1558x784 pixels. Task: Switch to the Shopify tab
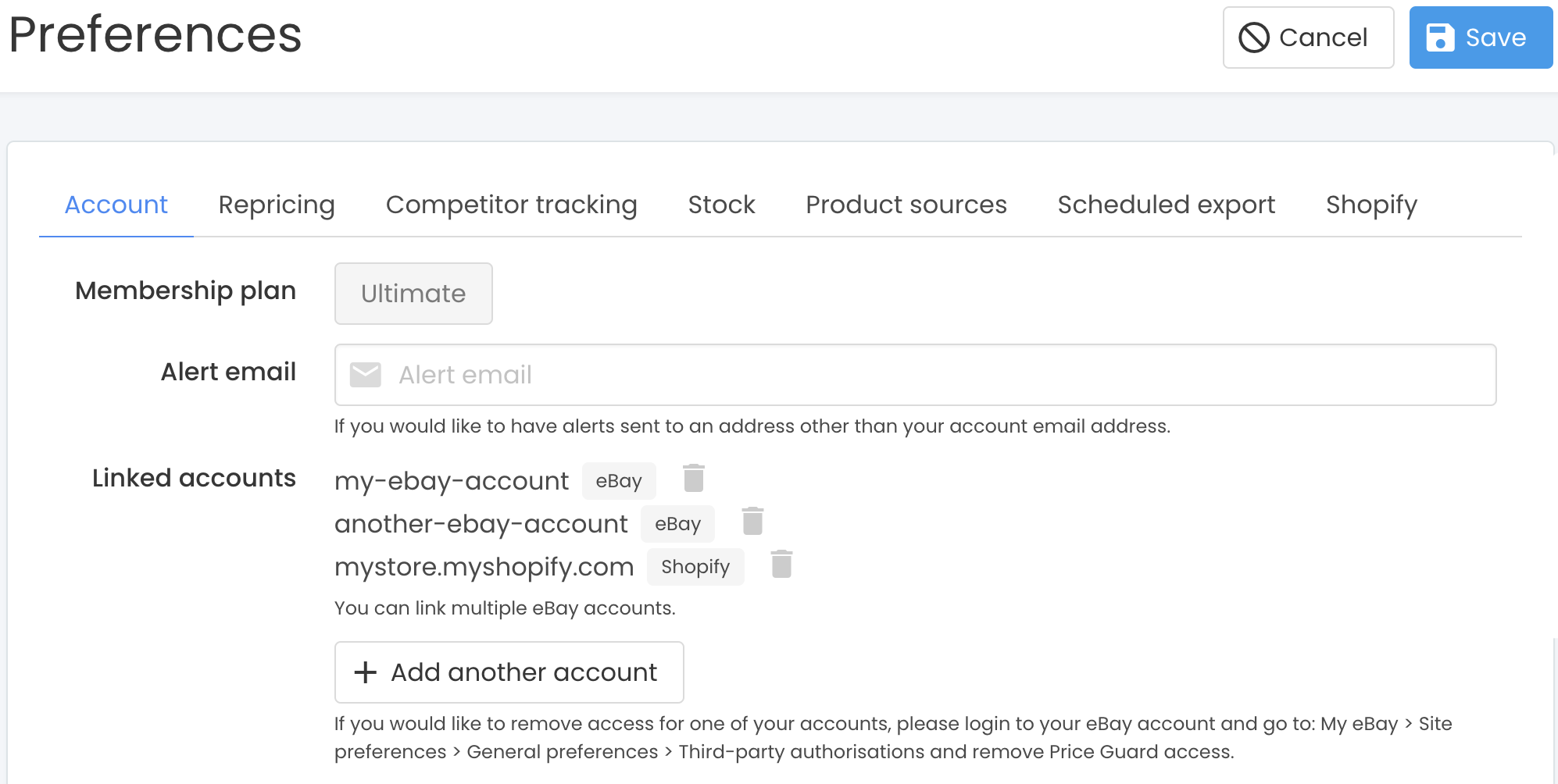pos(1371,205)
